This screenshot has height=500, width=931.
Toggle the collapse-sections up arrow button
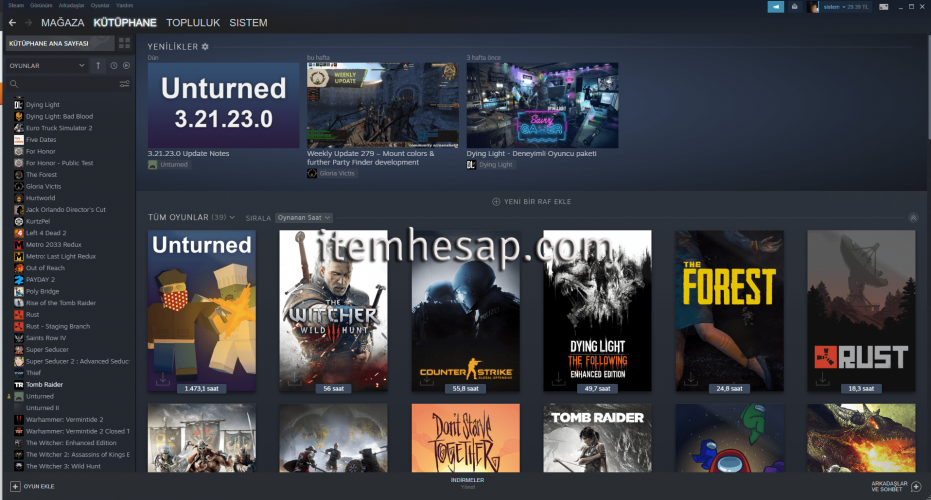point(98,66)
